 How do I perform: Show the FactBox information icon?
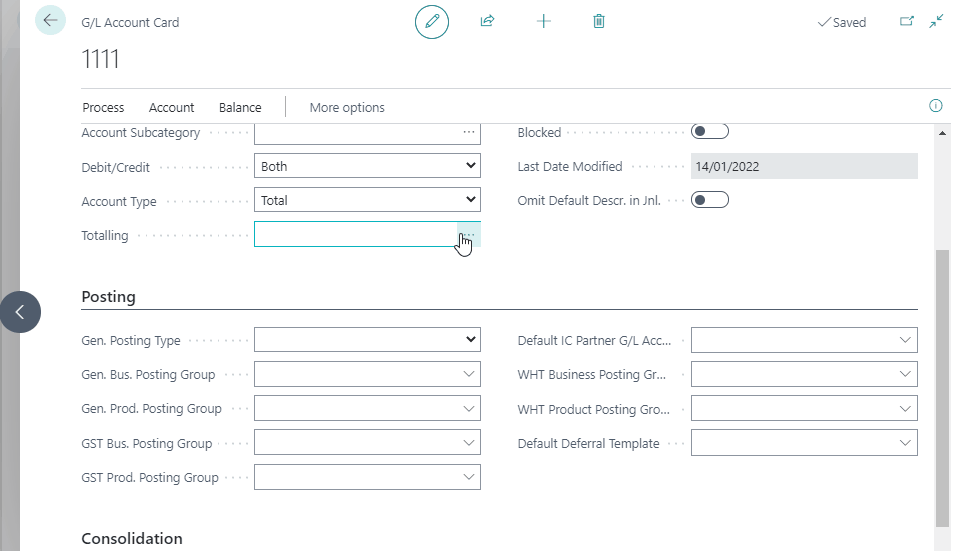pos(936,105)
